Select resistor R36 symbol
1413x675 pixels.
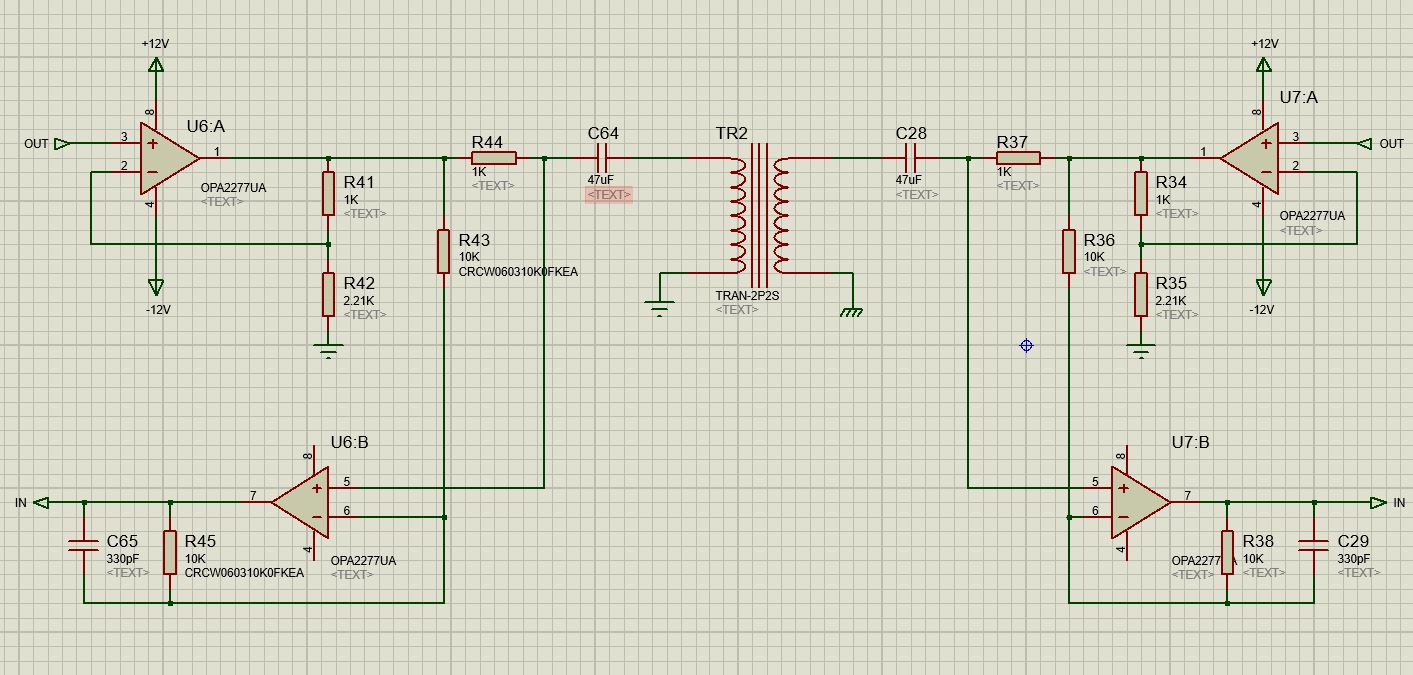1068,251
